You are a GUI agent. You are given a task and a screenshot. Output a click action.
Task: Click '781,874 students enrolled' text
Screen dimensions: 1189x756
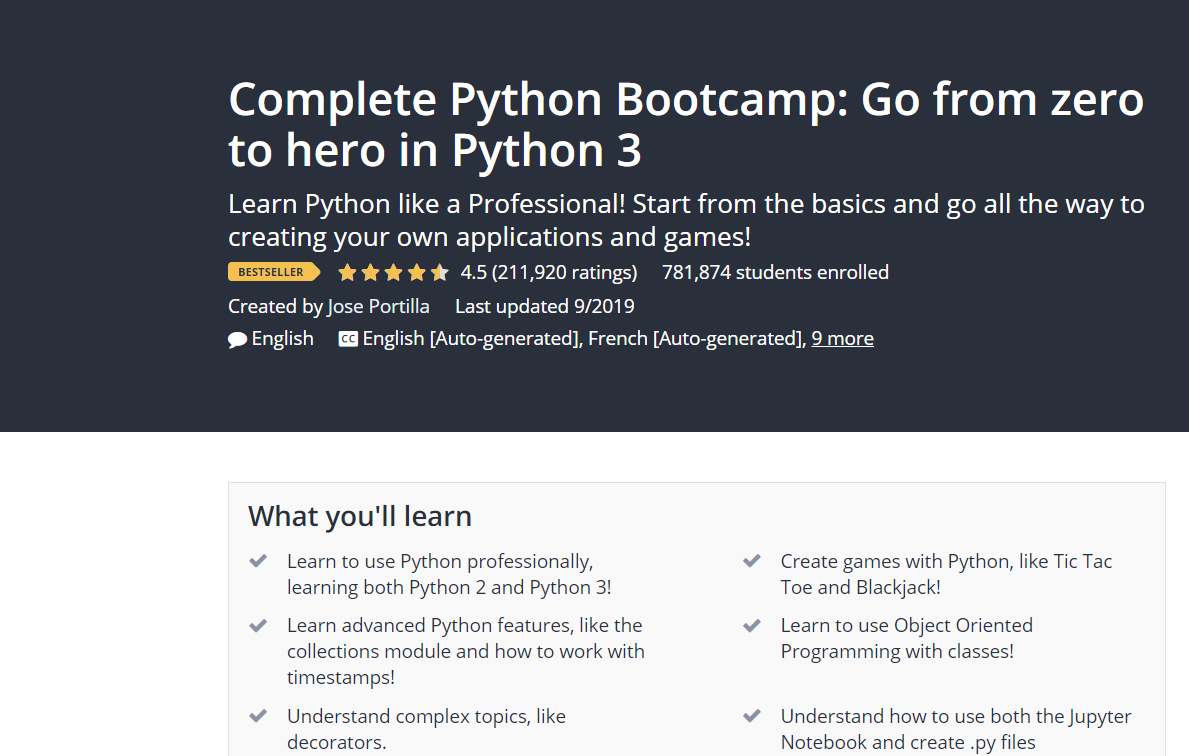(775, 271)
